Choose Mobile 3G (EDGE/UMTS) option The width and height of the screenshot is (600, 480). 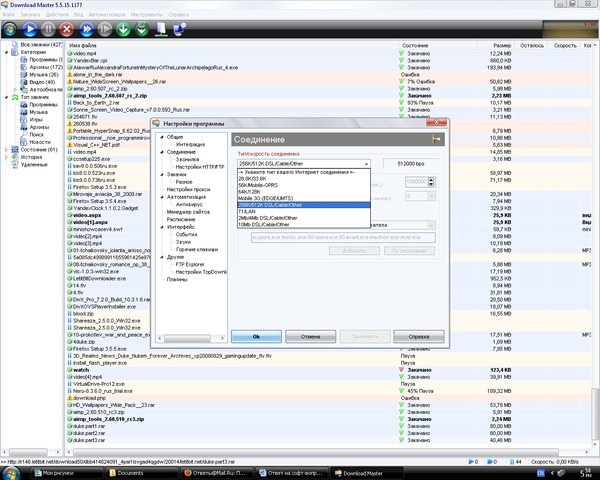[x=304, y=198]
